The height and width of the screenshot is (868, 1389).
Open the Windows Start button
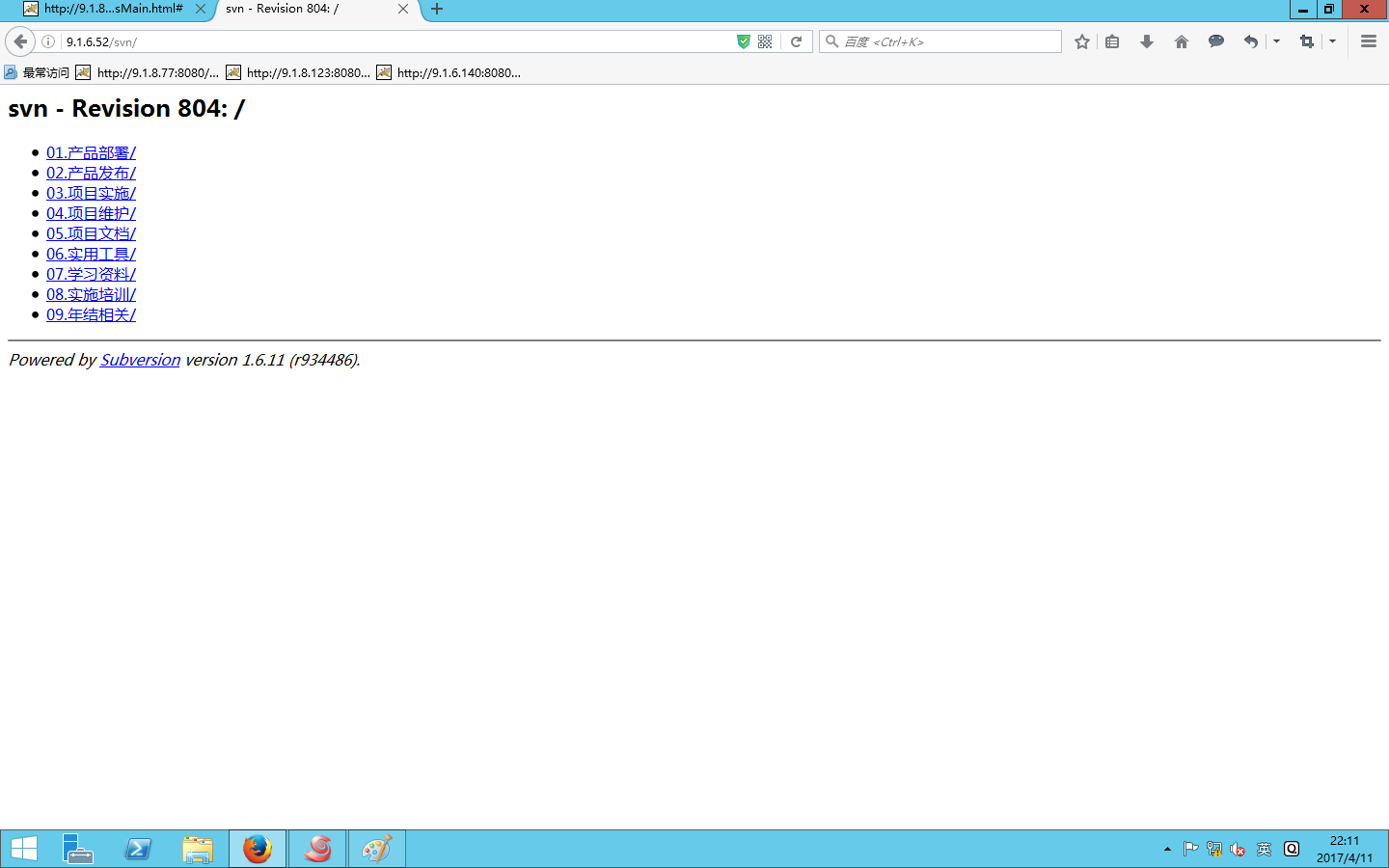tap(23, 849)
